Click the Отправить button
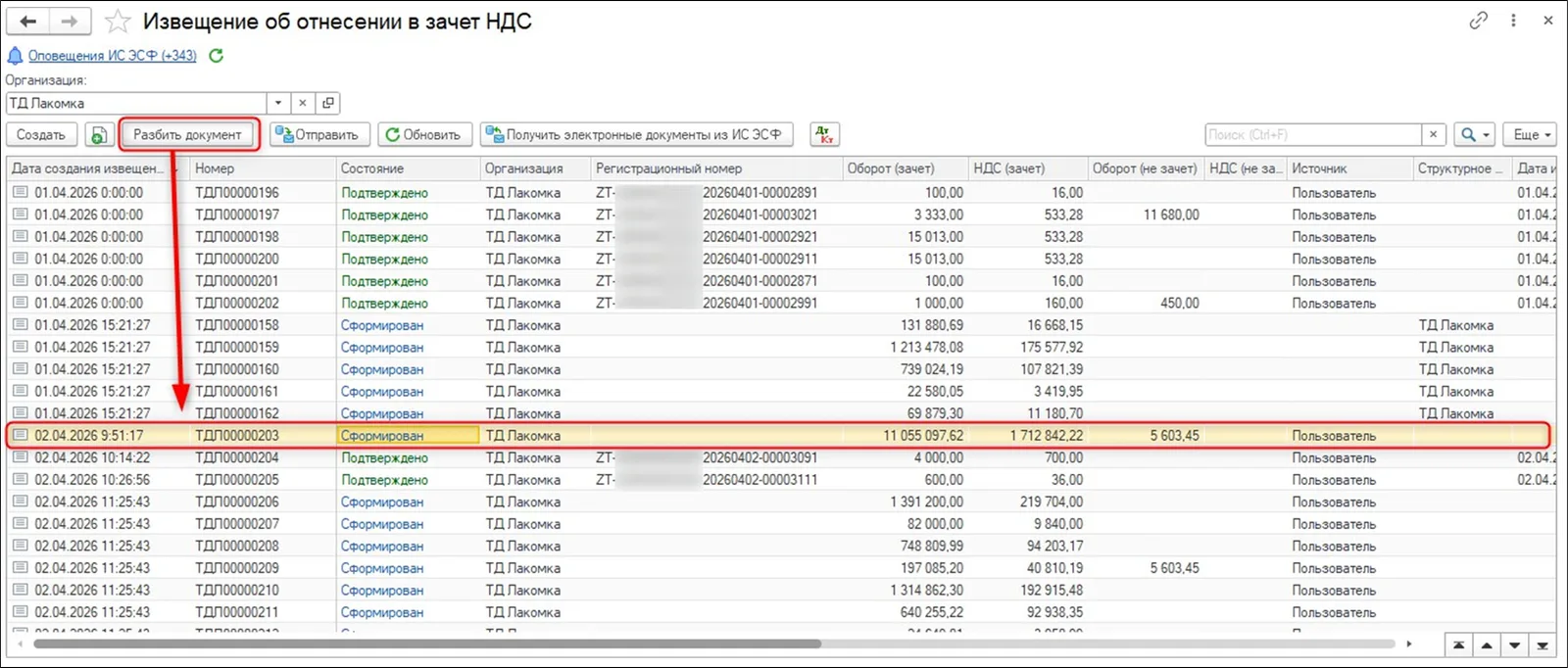Viewport: 1568px width, 668px height. pos(319,135)
